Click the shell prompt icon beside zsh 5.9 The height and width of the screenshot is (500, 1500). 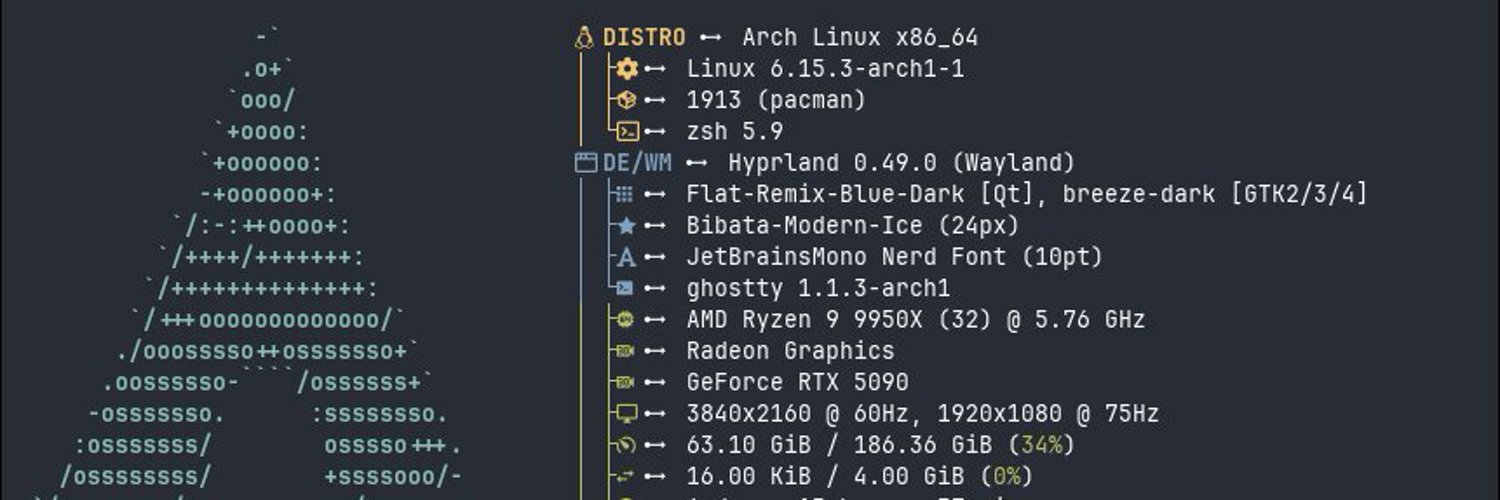(x=627, y=131)
